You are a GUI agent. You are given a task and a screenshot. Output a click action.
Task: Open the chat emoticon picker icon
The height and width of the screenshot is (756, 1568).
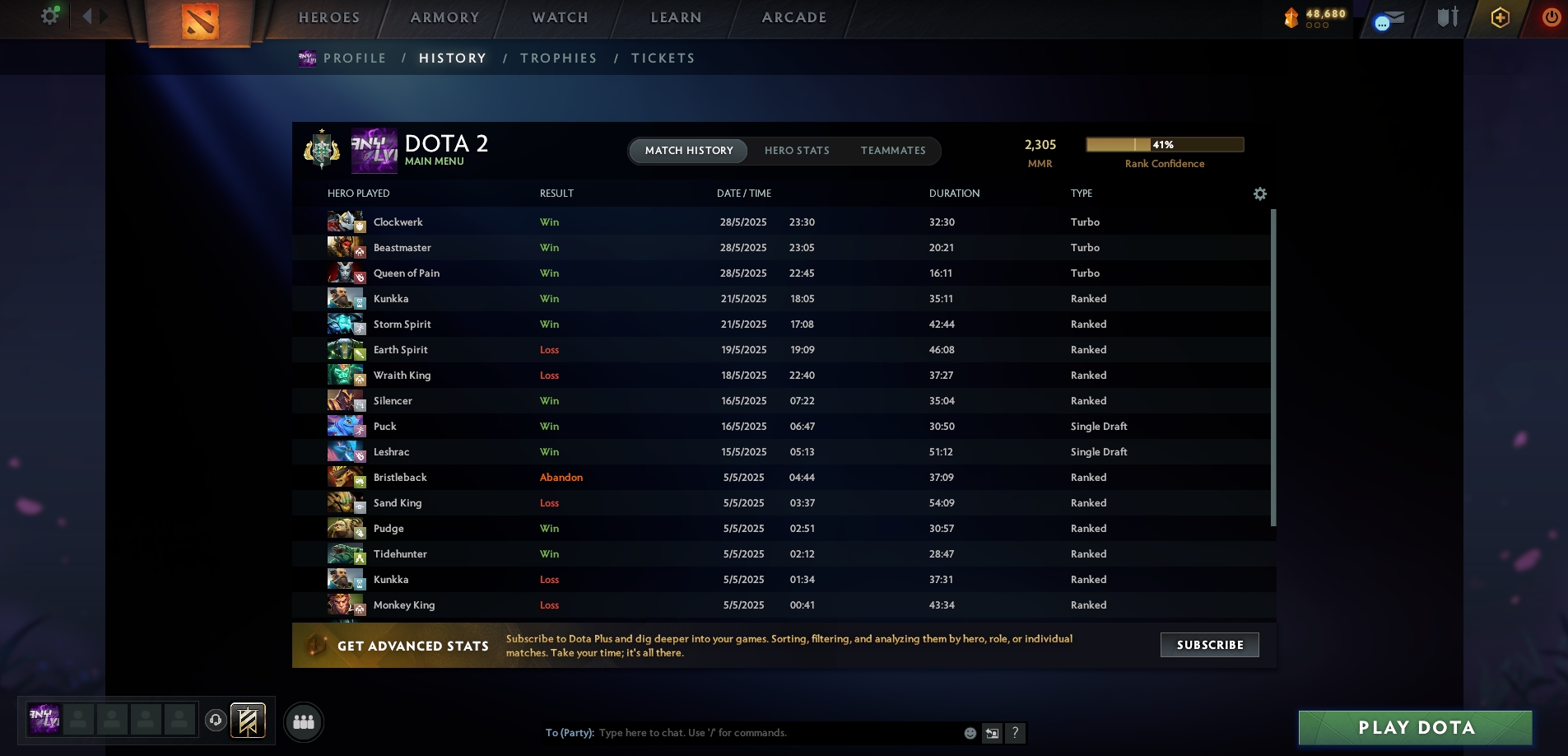[970, 733]
